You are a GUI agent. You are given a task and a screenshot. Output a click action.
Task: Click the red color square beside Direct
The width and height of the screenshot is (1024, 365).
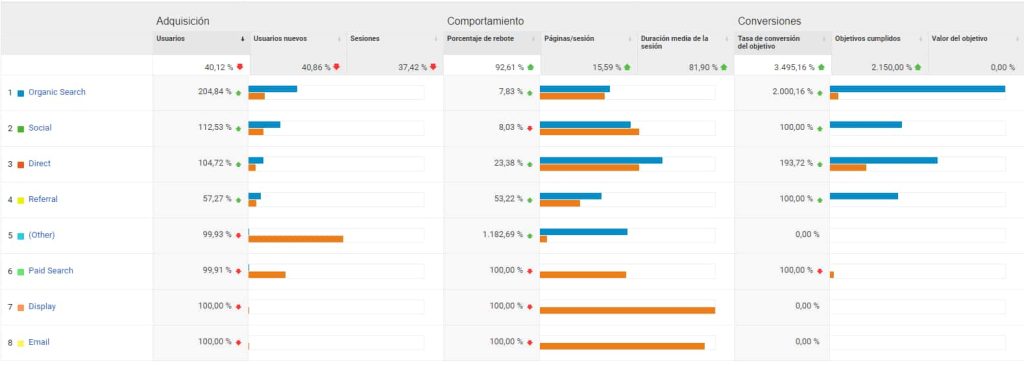click(21, 164)
